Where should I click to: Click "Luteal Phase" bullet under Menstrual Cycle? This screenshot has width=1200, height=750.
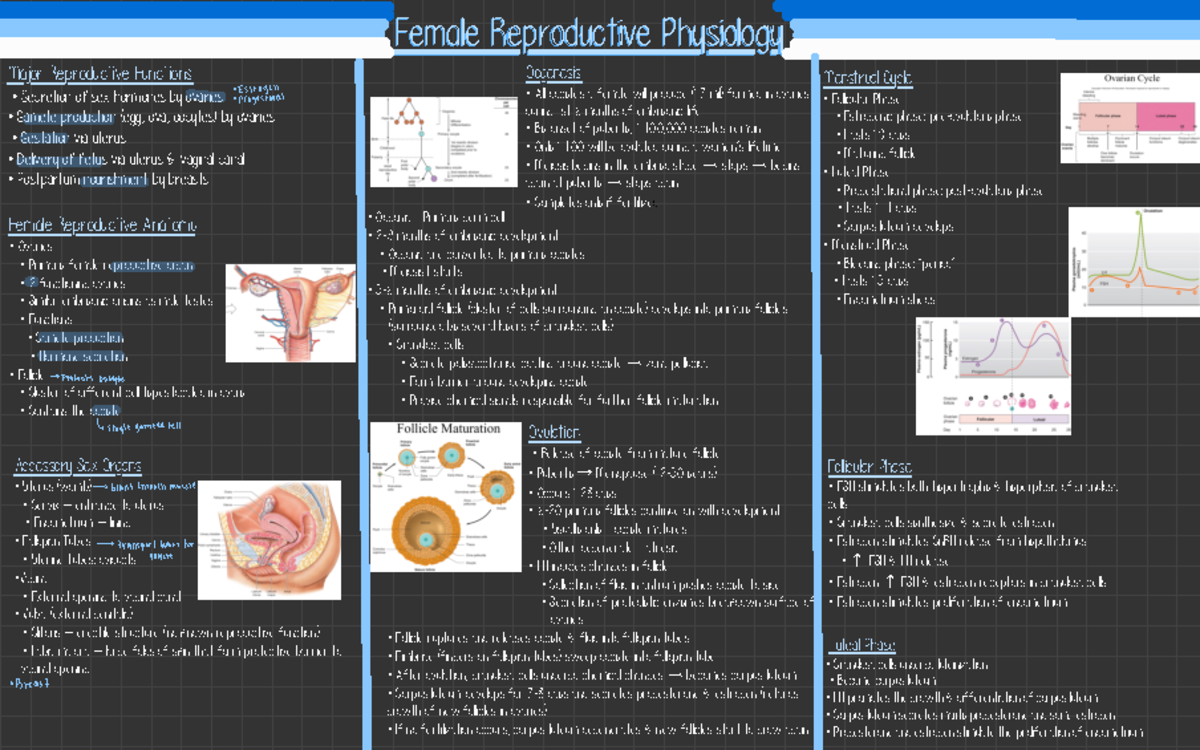858,172
